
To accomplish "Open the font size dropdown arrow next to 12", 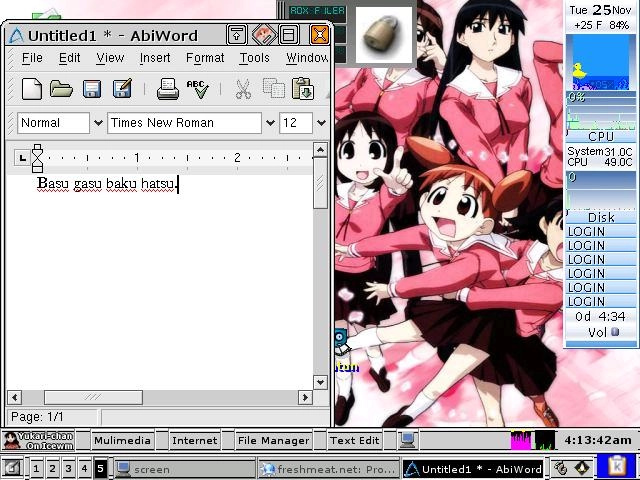I will coord(321,122).
